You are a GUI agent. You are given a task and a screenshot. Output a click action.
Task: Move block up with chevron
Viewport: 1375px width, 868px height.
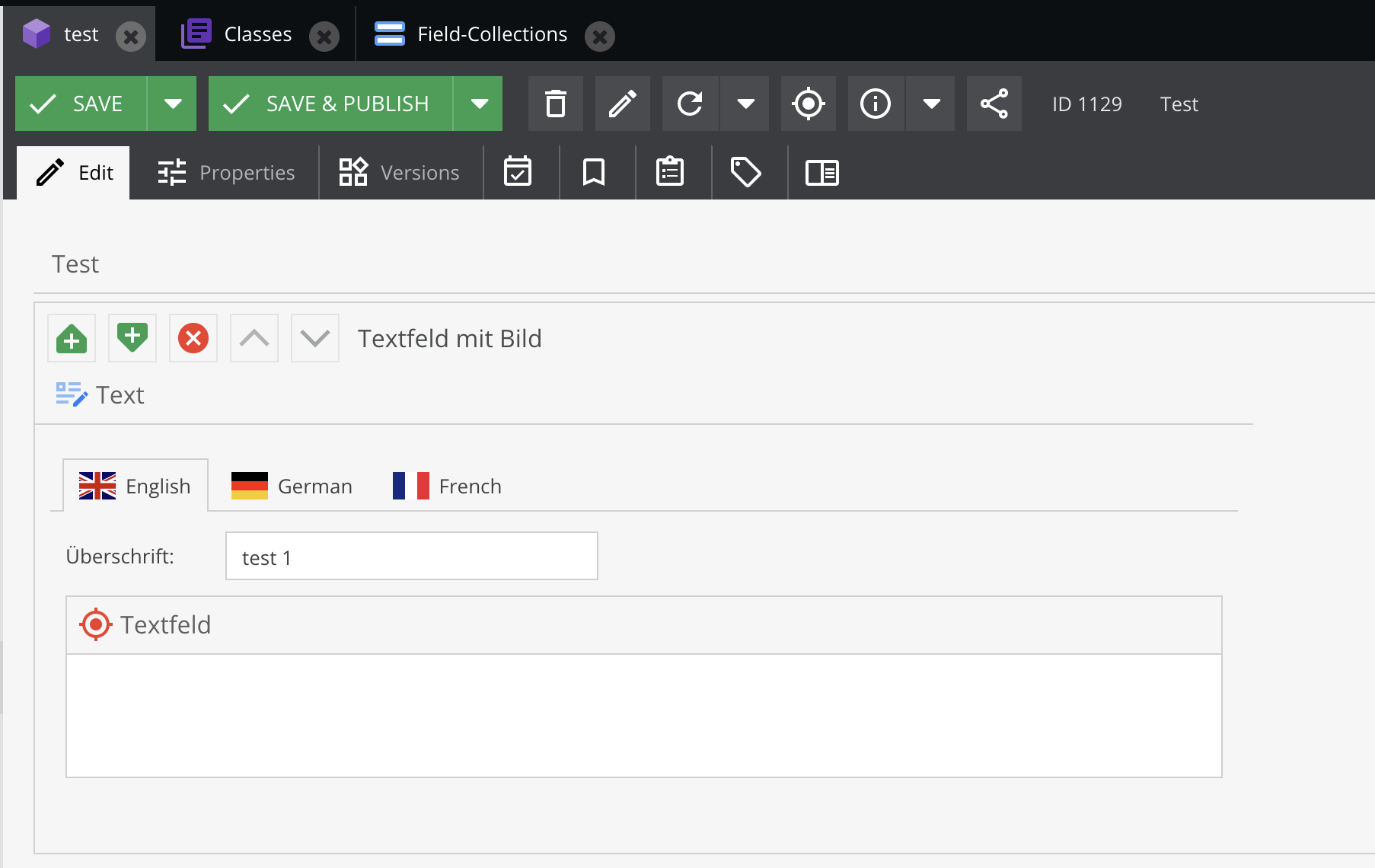click(254, 338)
